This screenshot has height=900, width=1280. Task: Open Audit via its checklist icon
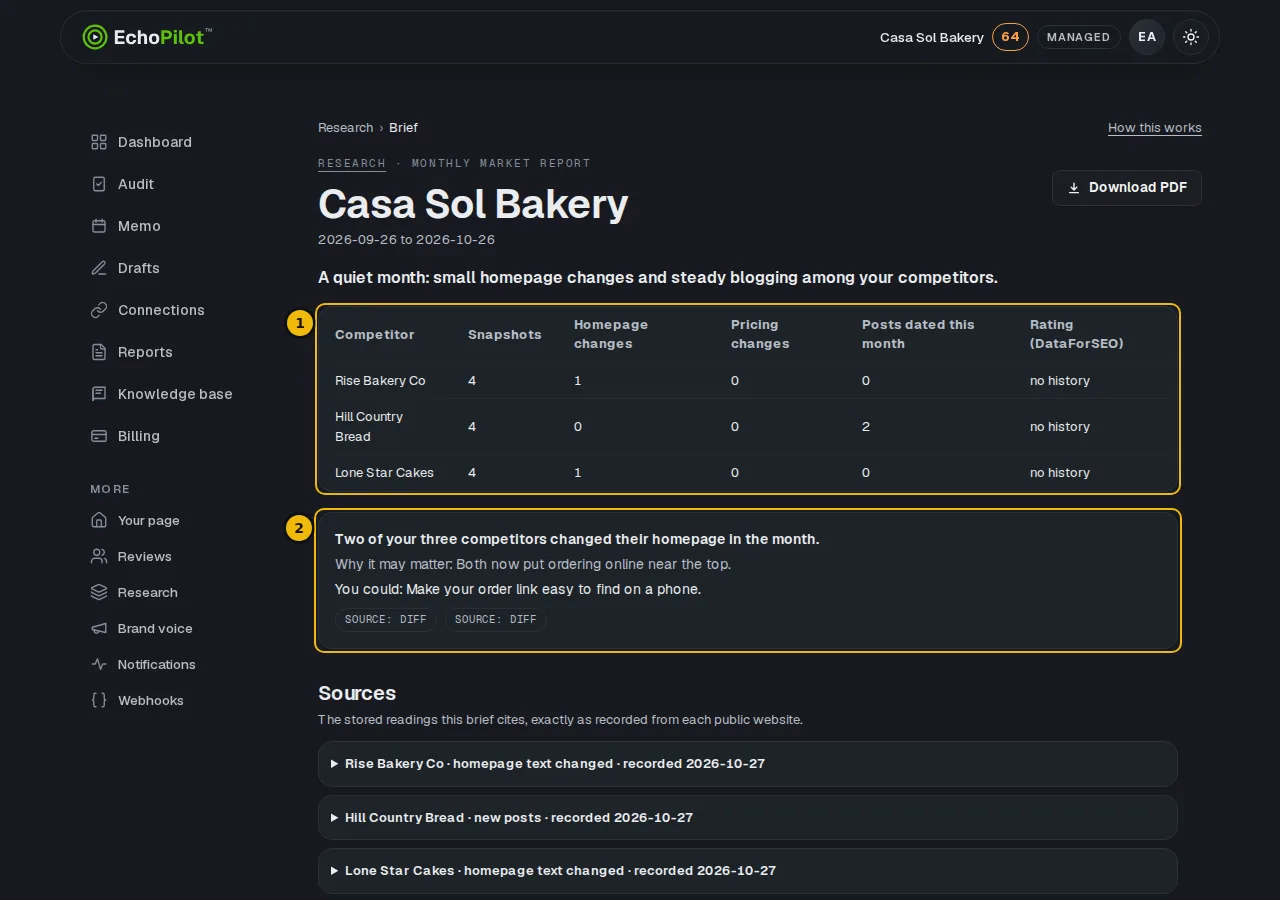99,184
